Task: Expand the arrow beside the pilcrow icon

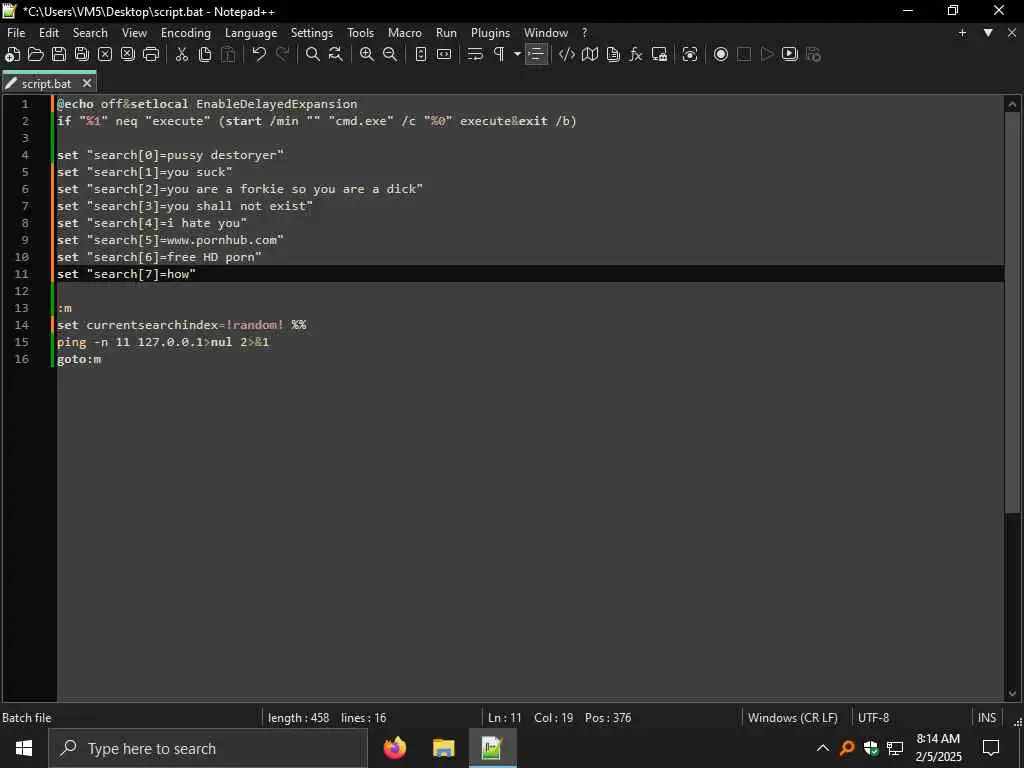Action: point(517,54)
